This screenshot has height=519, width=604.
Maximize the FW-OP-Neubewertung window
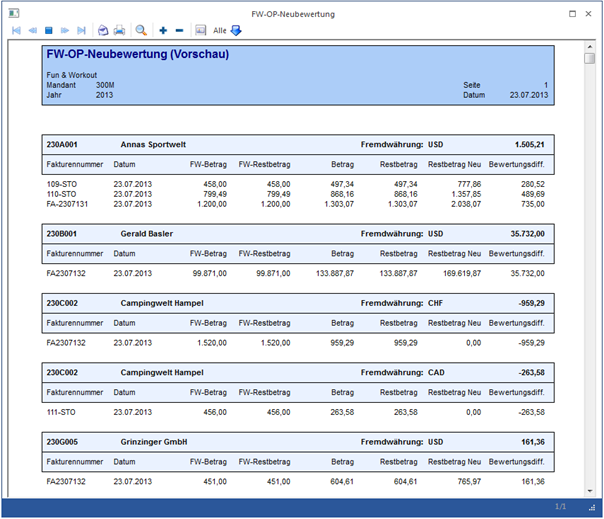(x=572, y=14)
